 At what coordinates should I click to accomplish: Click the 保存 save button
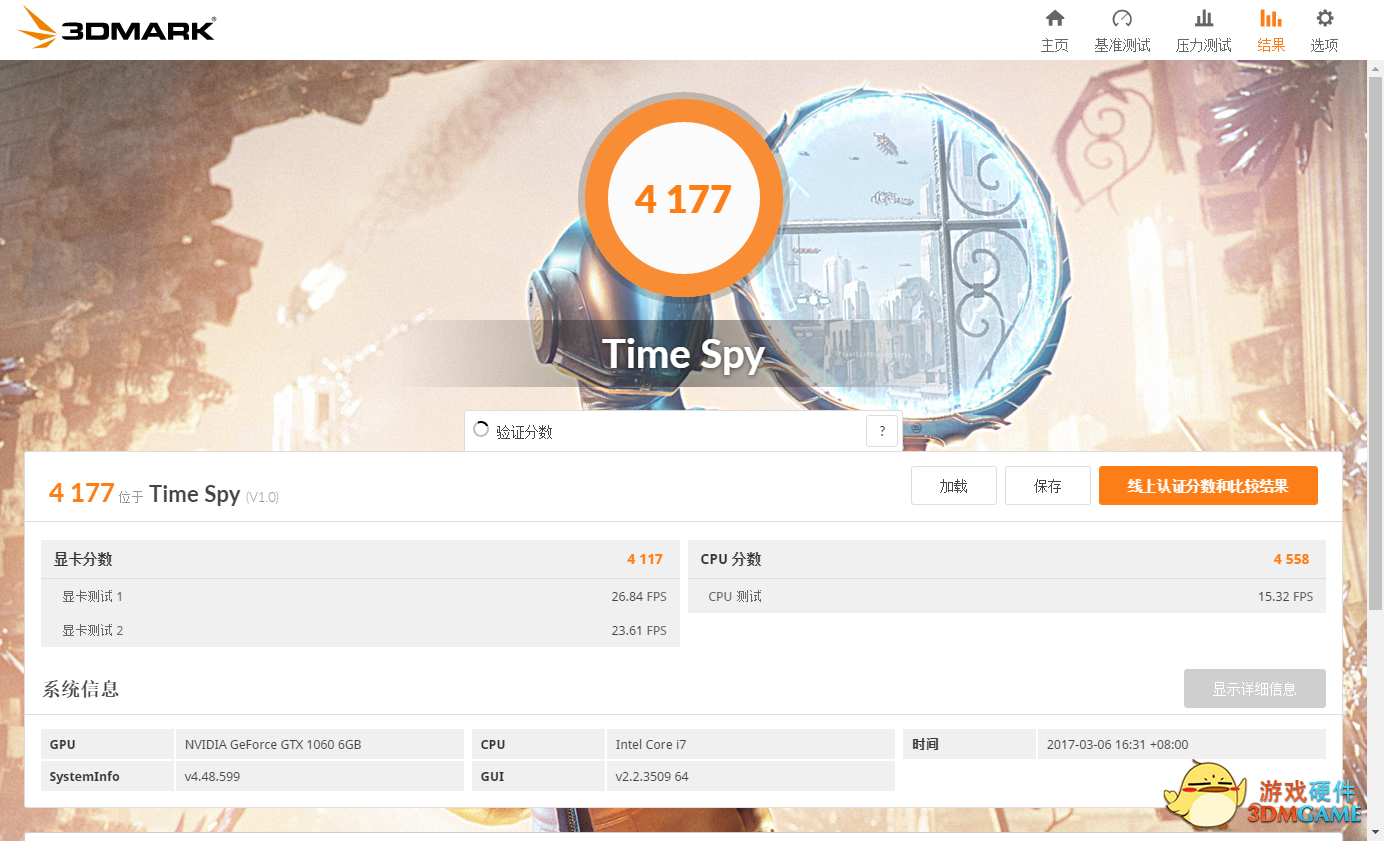tap(1048, 486)
